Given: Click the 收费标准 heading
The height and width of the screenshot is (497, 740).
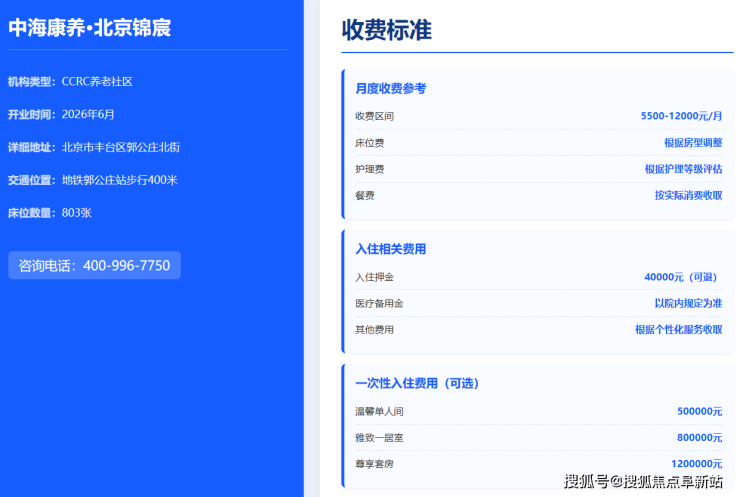Looking at the screenshot, I should coord(387,30).
